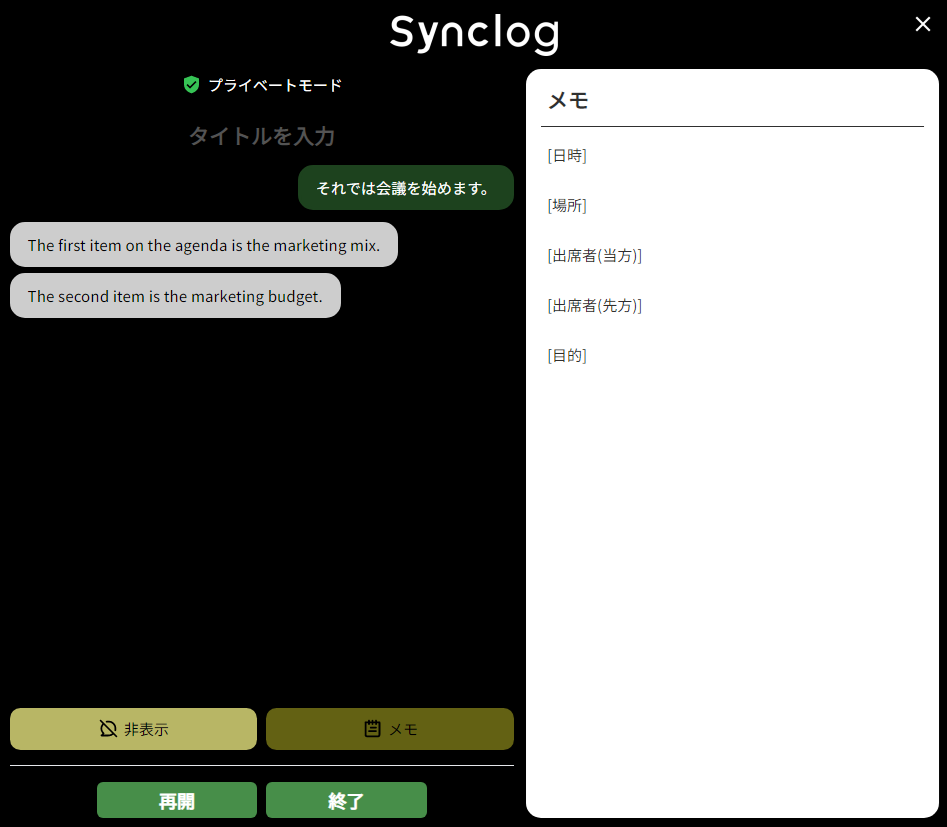Toggle transcript visibility with 非表示 button
The height and width of the screenshot is (827, 947).
coord(133,729)
